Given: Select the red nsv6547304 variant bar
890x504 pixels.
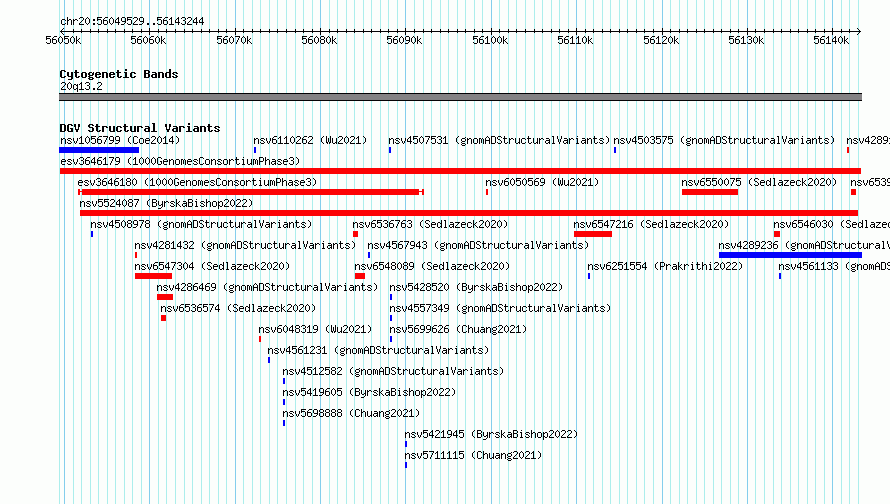Looking at the screenshot, I should tap(153, 276).
